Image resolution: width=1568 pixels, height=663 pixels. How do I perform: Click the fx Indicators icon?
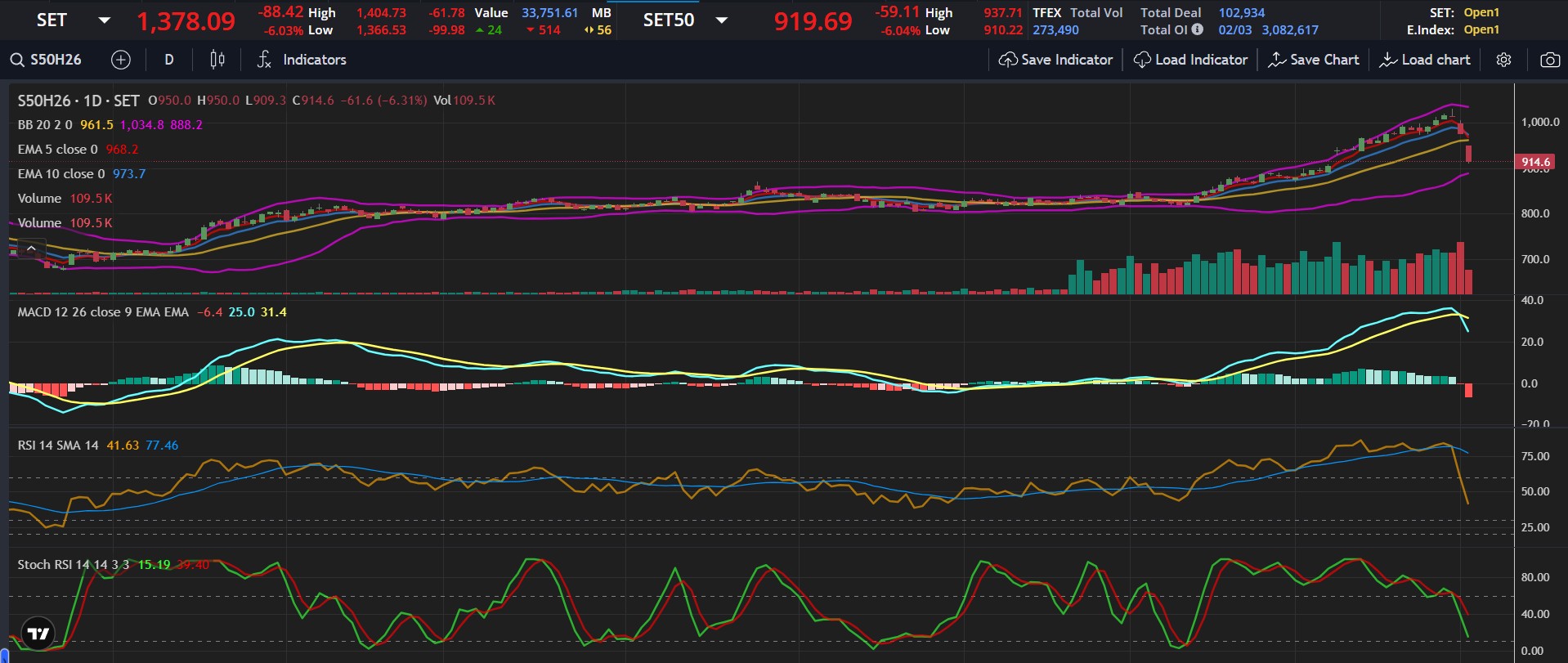click(x=264, y=60)
